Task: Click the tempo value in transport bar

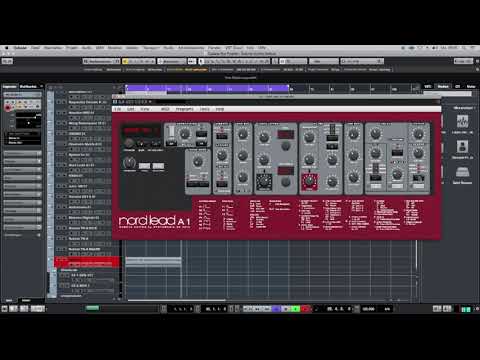Action: point(368,309)
